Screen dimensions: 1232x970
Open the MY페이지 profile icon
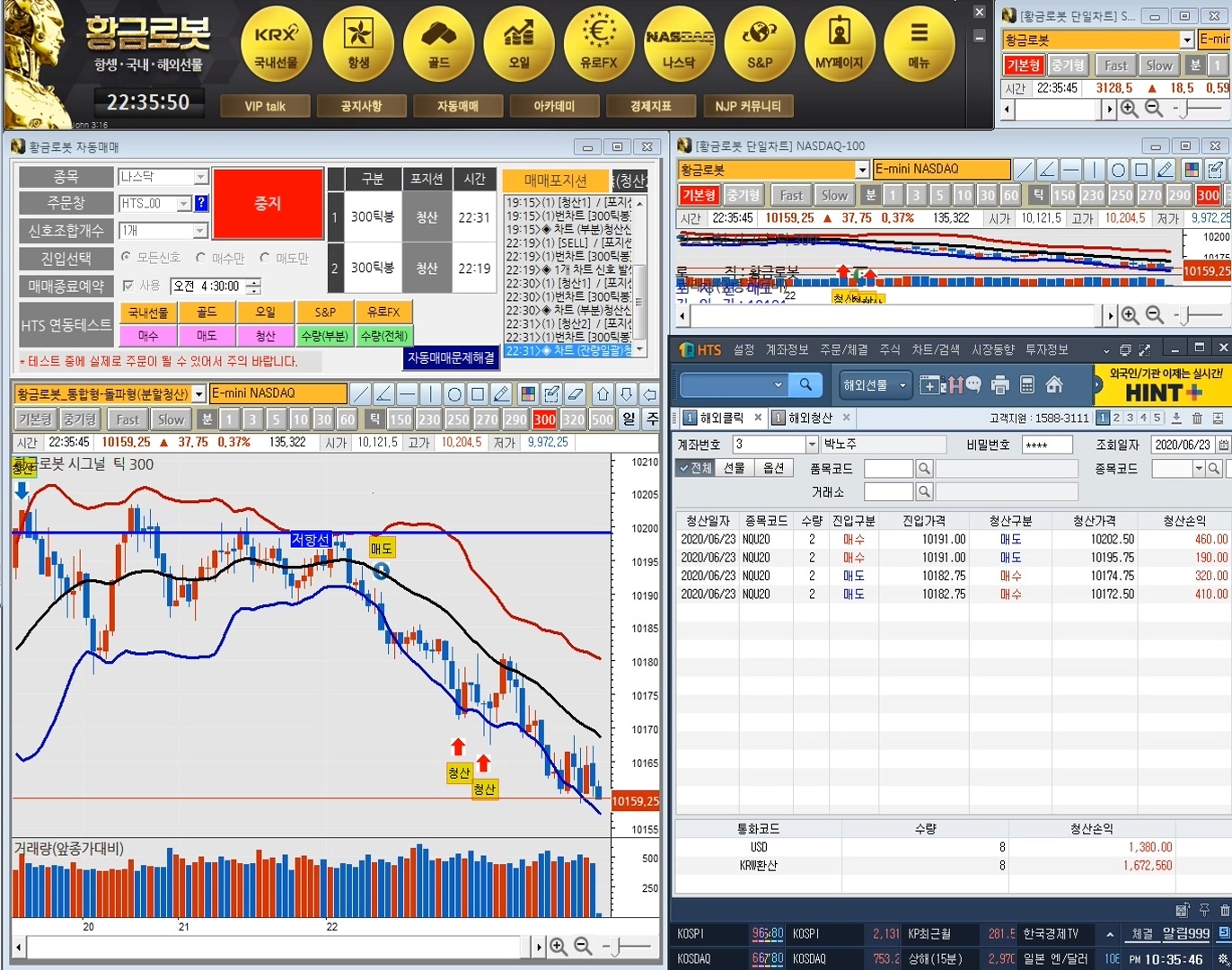pos(840,45)
